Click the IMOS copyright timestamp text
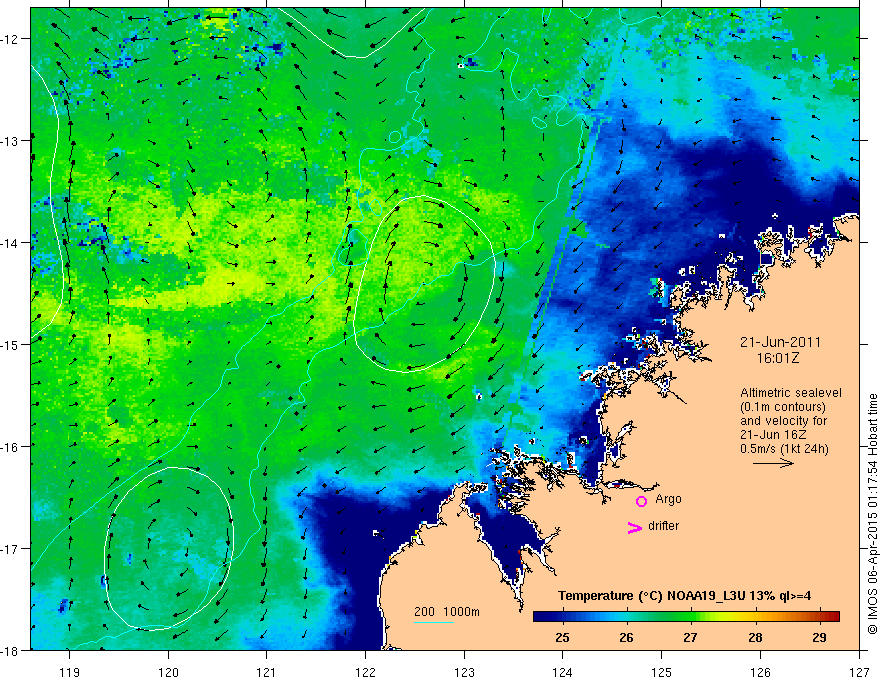The height and width of the screenshot is (680, 880). point(872,514)
